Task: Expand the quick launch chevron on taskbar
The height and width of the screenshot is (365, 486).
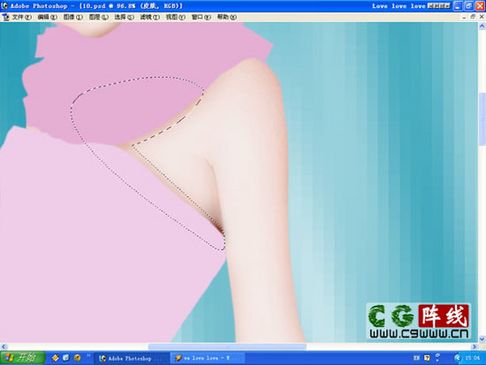Action: [89, 356]
